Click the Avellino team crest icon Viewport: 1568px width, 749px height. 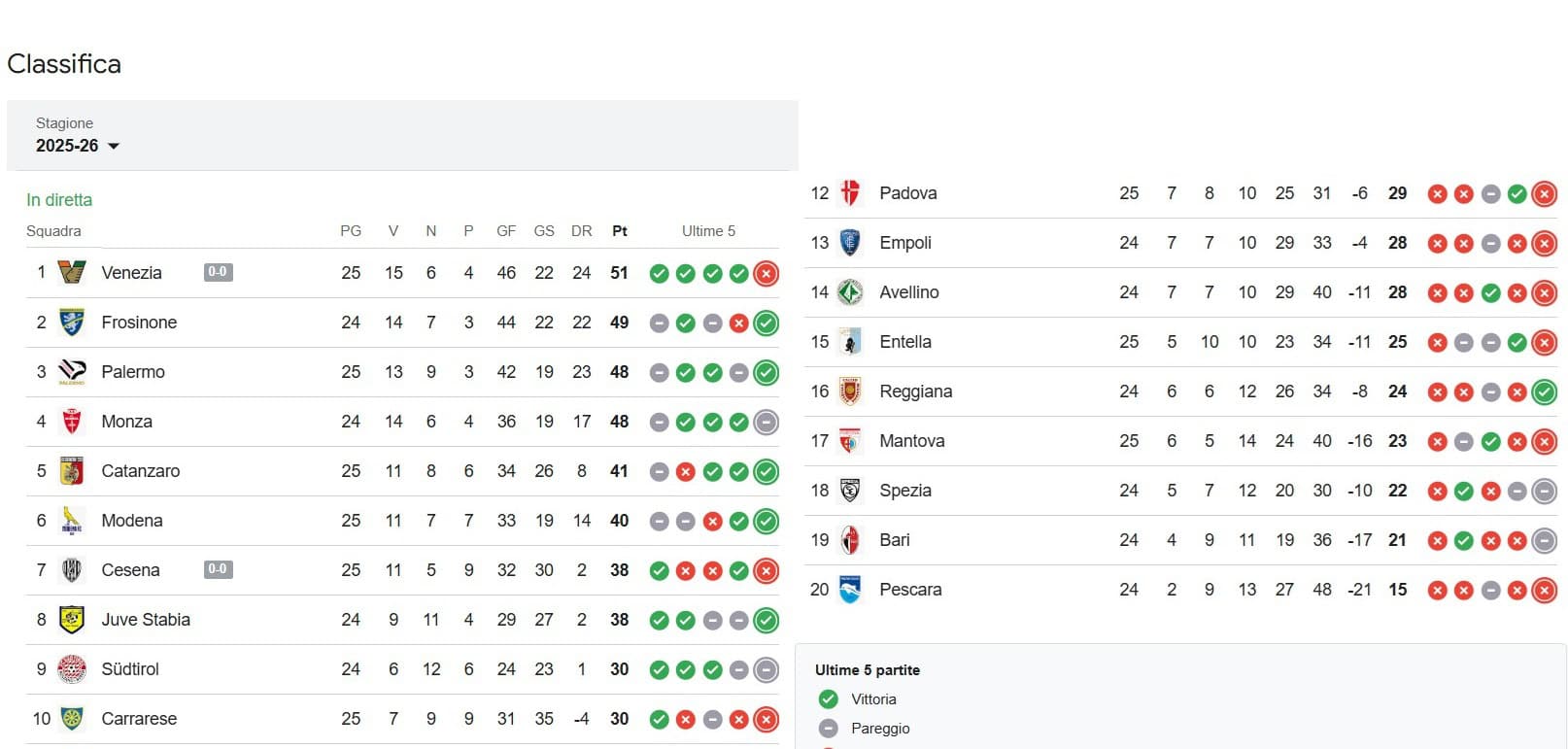850,292
